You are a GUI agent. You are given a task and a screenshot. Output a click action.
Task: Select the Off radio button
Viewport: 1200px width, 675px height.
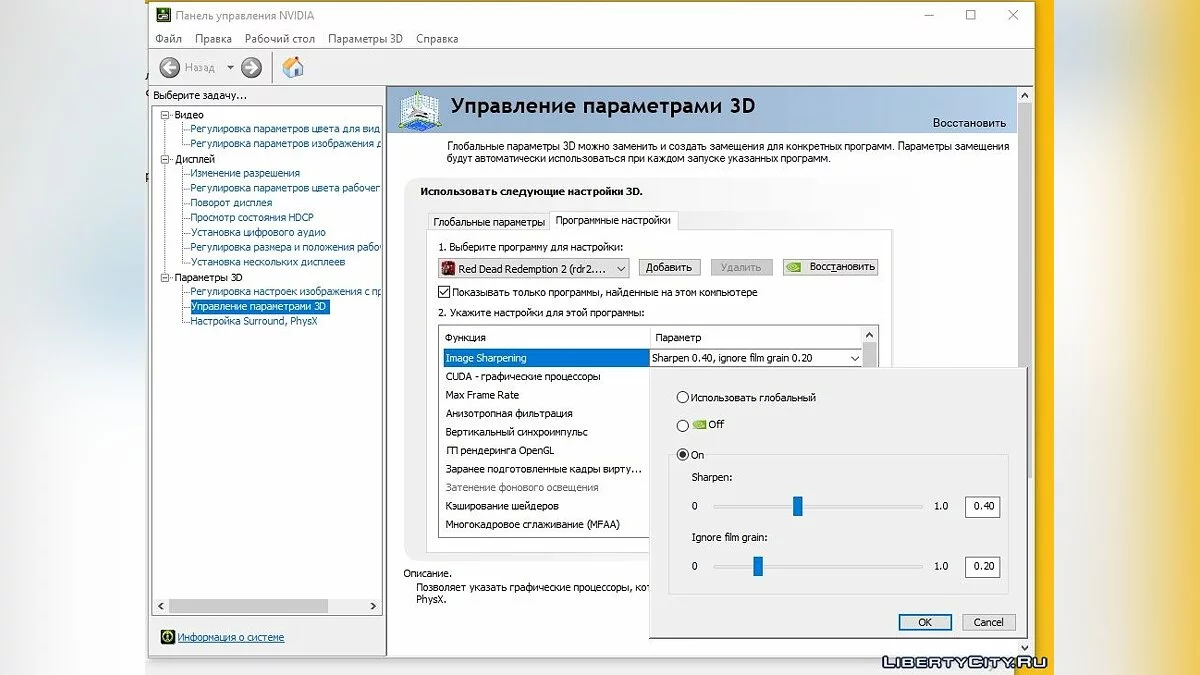[683, 425]
